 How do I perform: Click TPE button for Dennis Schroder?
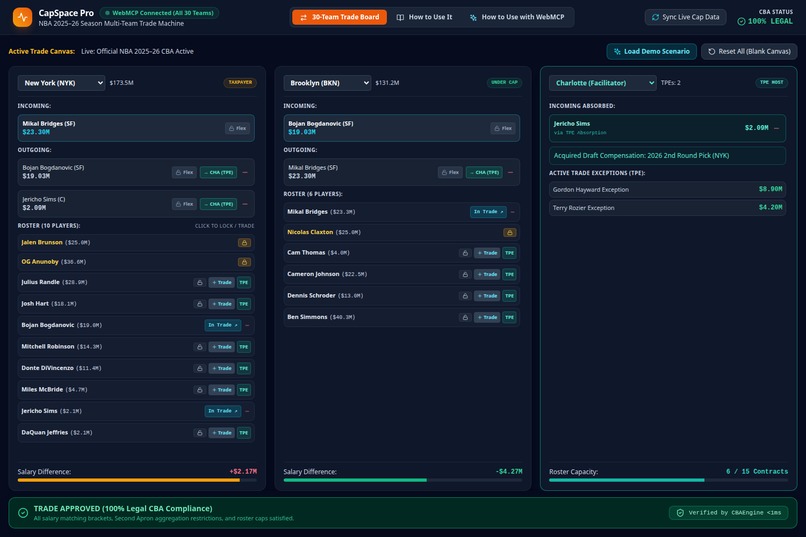coord(509,296)
